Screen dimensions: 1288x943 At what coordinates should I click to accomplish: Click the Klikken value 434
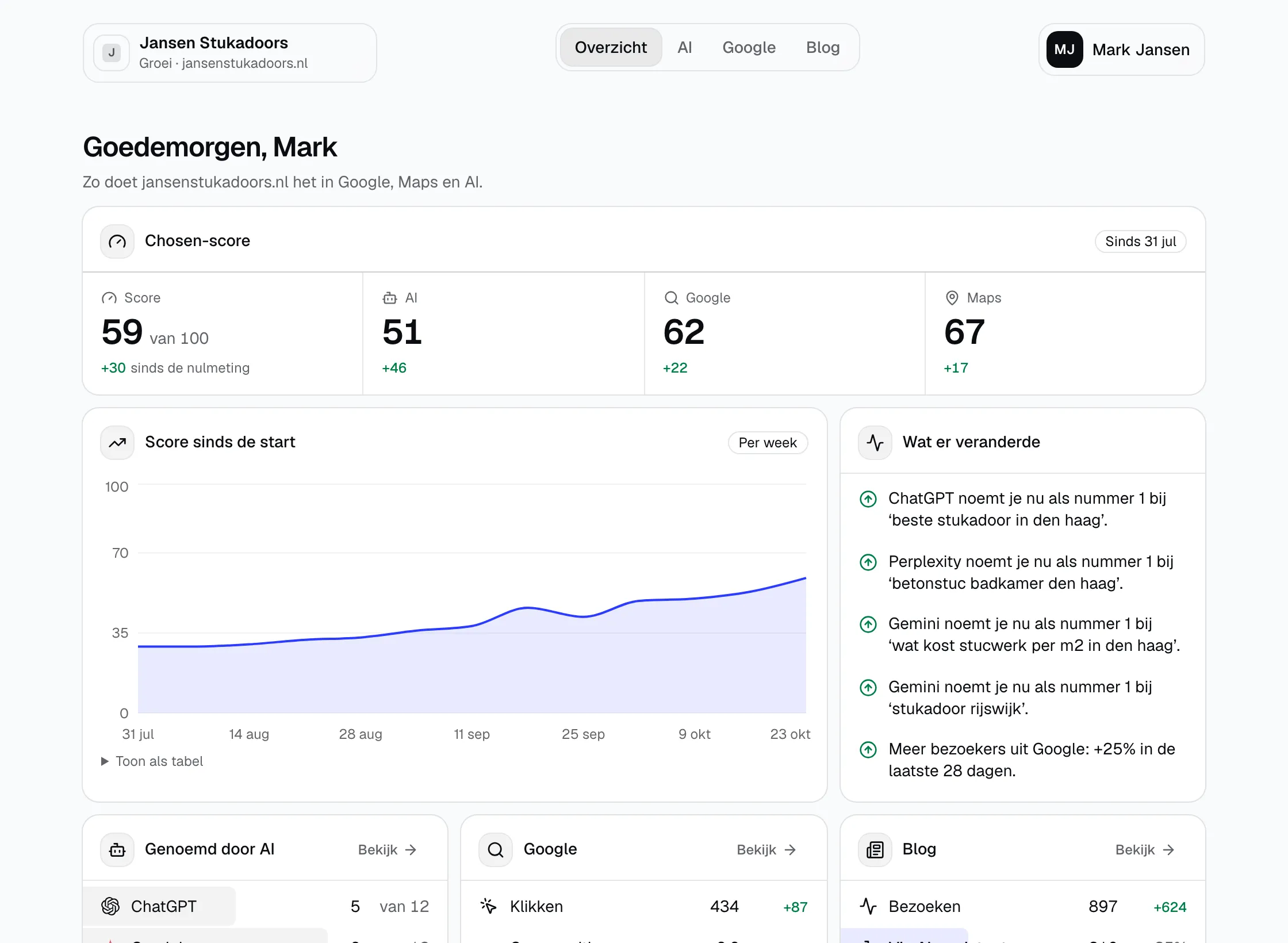(x=724, y=906)
